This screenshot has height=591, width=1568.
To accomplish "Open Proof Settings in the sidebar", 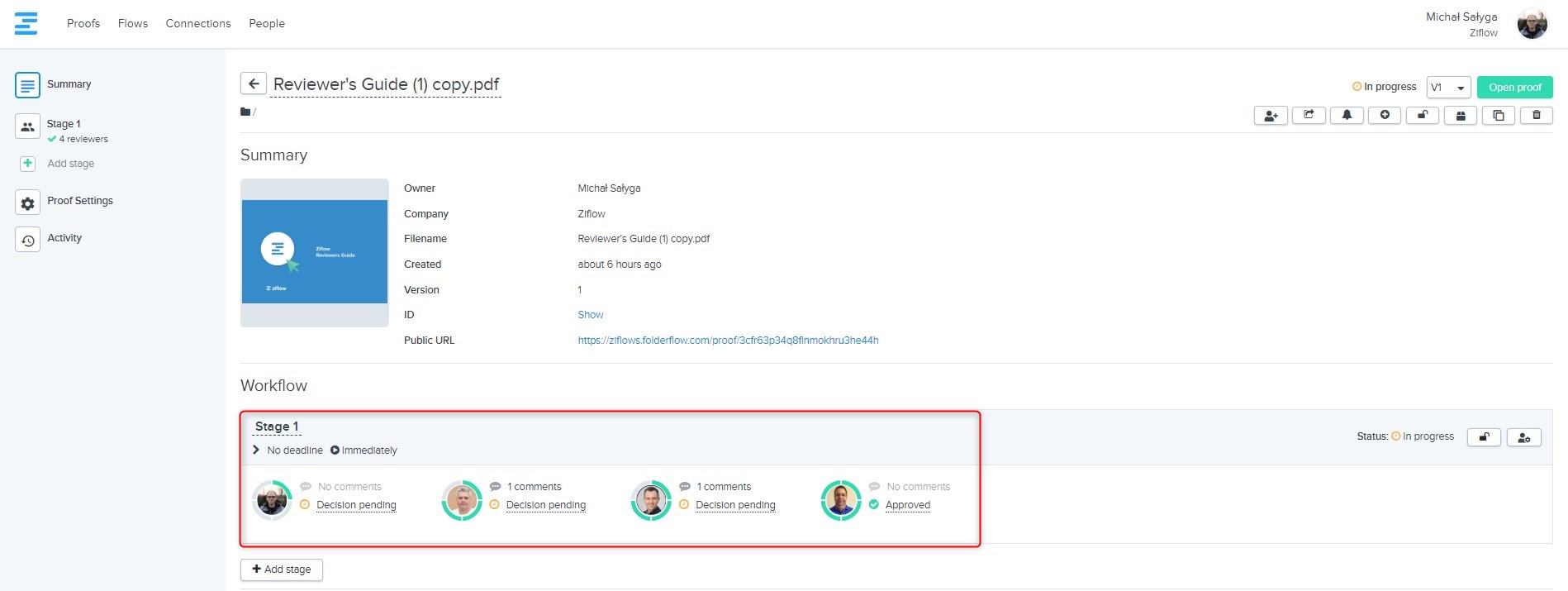I will 80,201.
